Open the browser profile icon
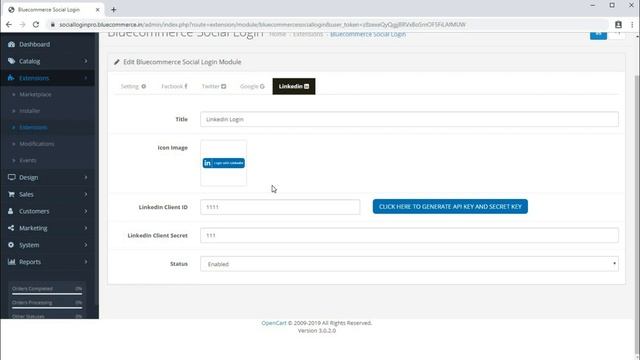Image resolution: width=640 pixels, height=360 pixels. (618, 24)
